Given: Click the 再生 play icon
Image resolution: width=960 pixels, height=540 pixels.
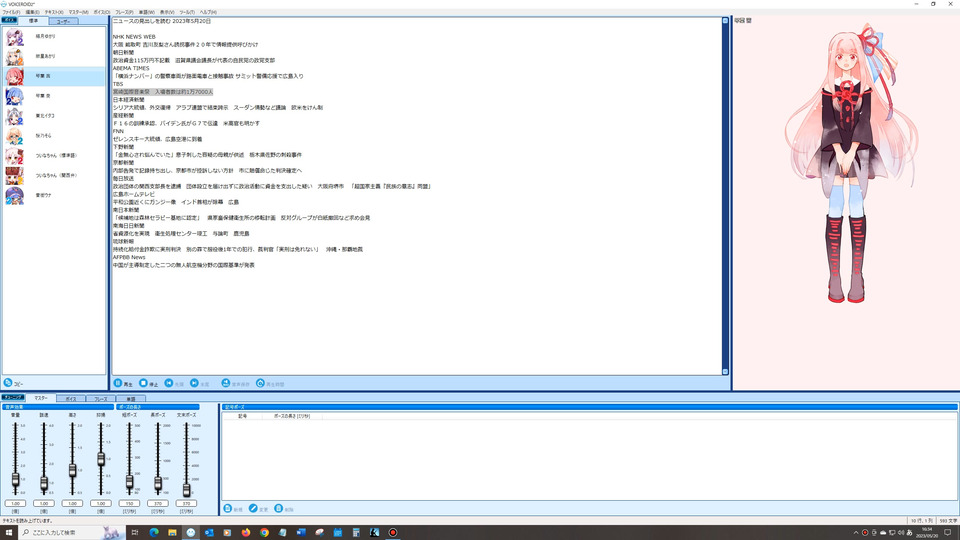Looking at the screenshot, I should click(118, 383).
